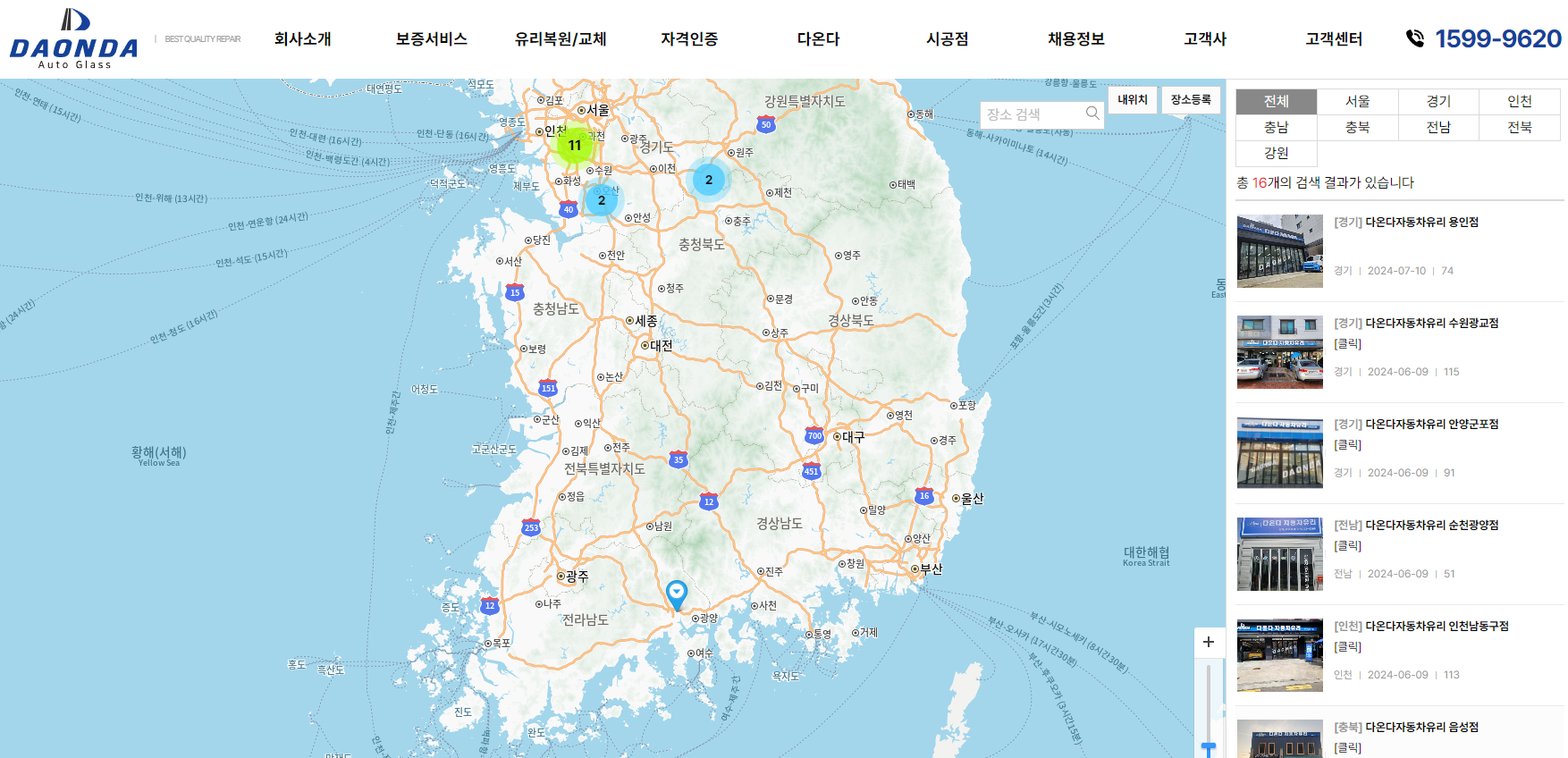
Task: Open the 다온다 menu
Action: click(x=819, y=38)
